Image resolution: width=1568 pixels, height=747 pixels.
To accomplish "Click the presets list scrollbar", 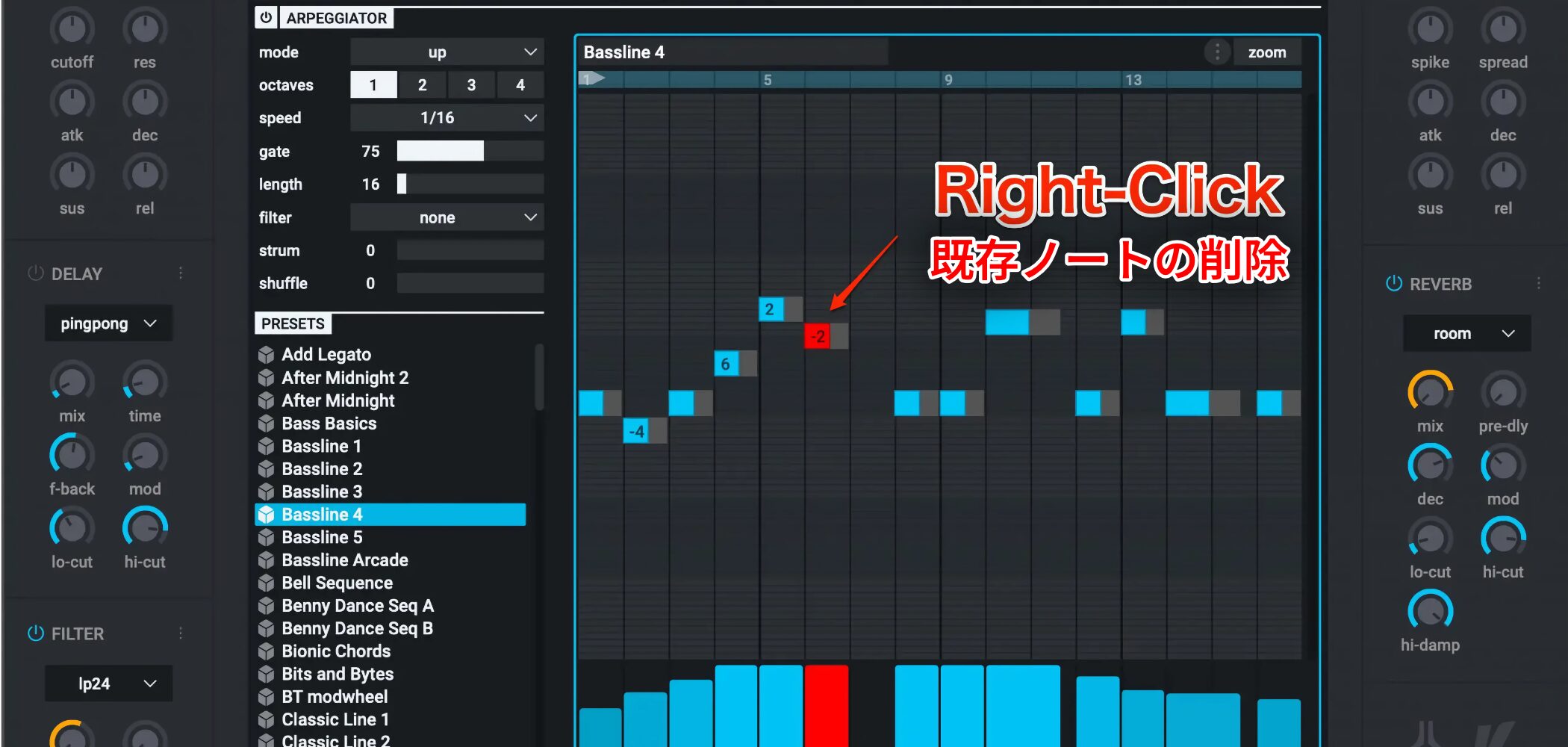I will coord(539,376).
